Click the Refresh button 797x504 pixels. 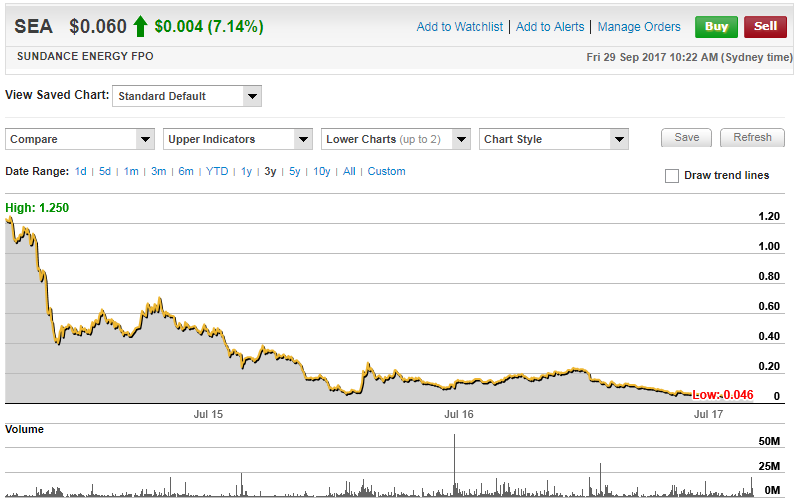coord(752,138)
